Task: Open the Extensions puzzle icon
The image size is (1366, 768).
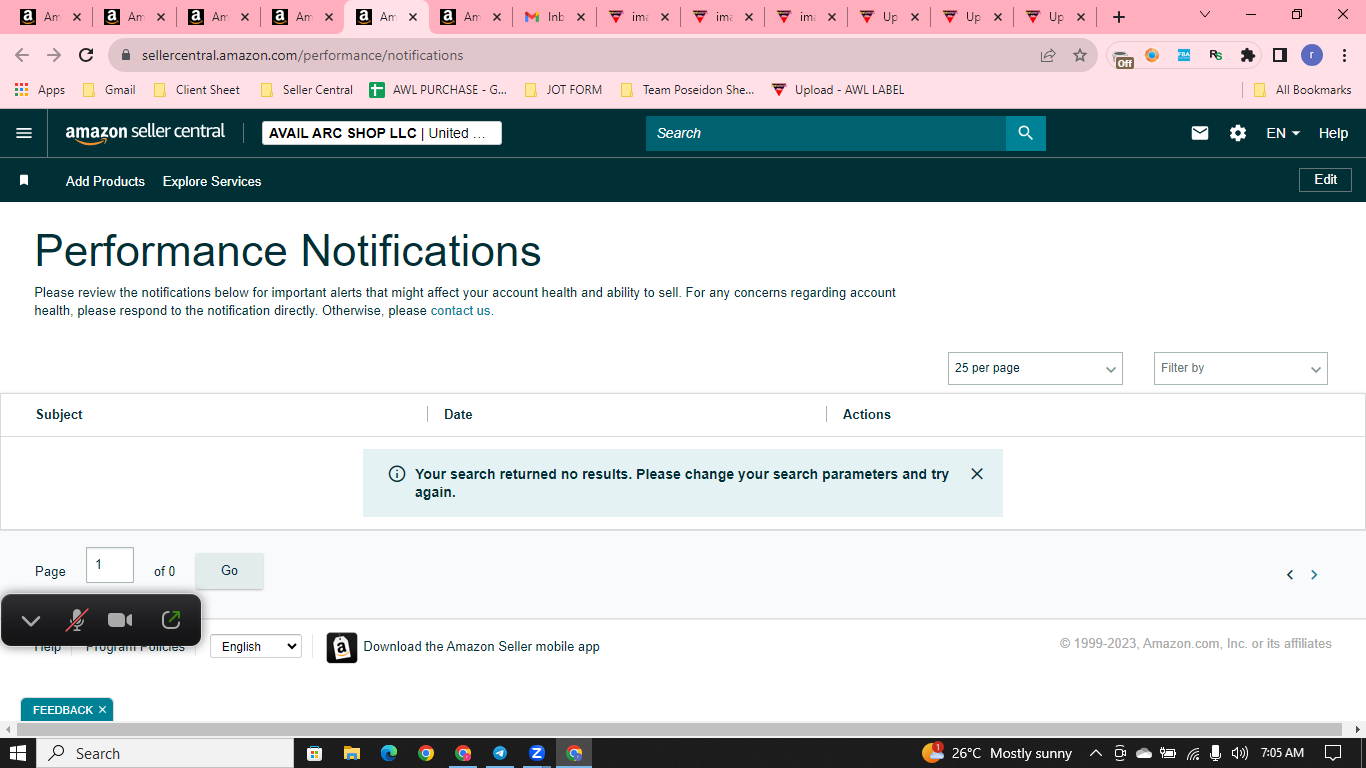Action: pos(1247,55)
